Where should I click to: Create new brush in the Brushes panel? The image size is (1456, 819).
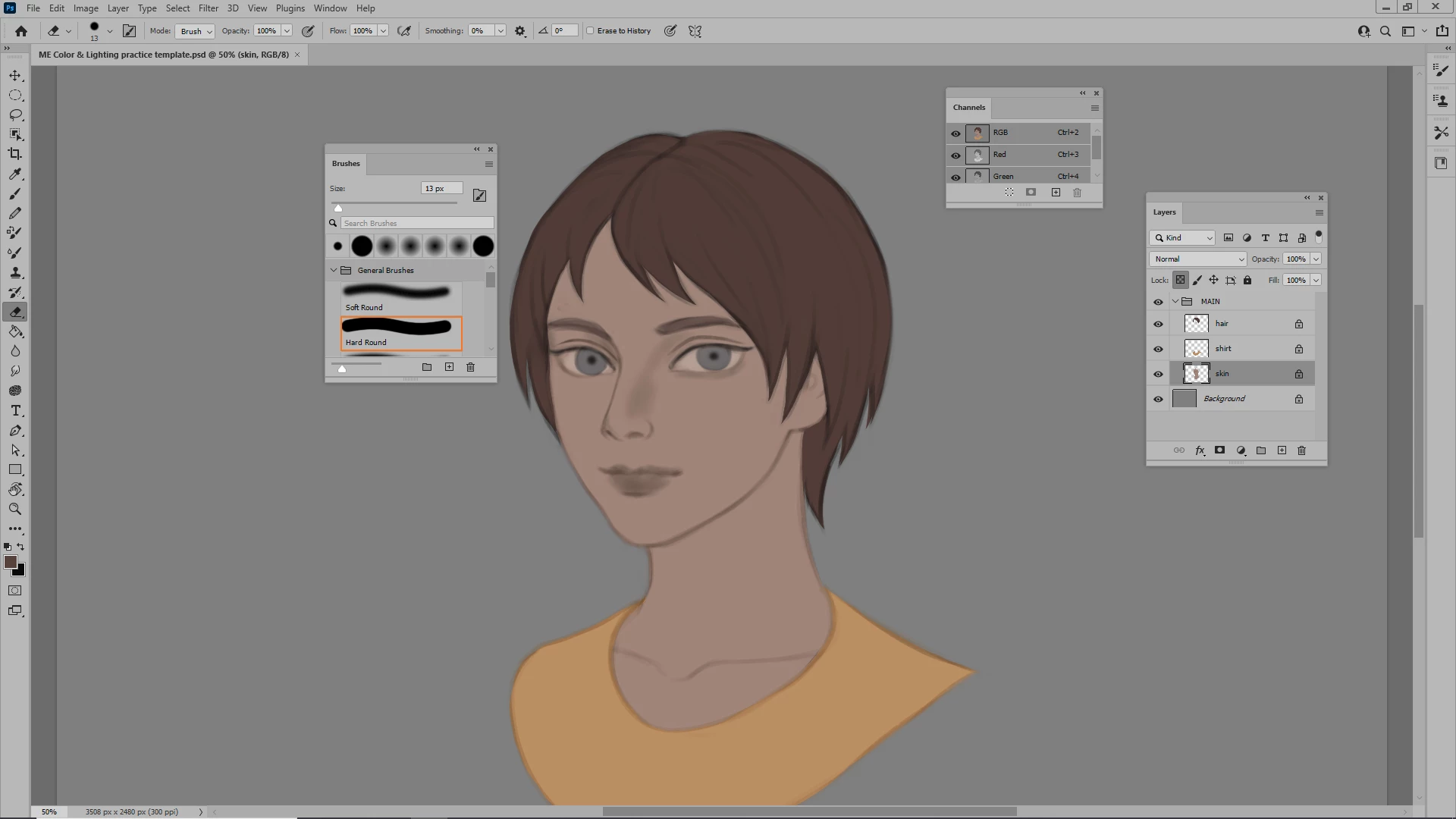(x=449, y=367)
